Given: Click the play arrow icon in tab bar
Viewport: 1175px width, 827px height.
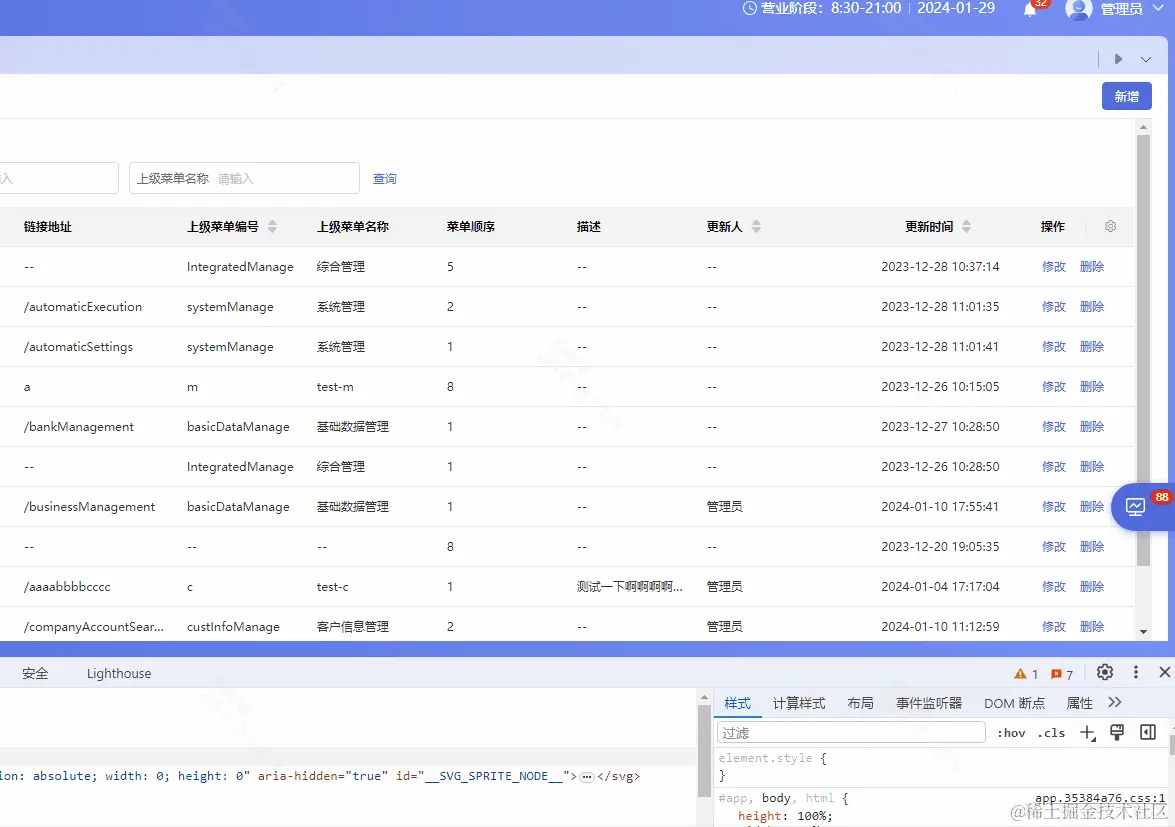Looking at the screenshot, I should coord(1118,58).
